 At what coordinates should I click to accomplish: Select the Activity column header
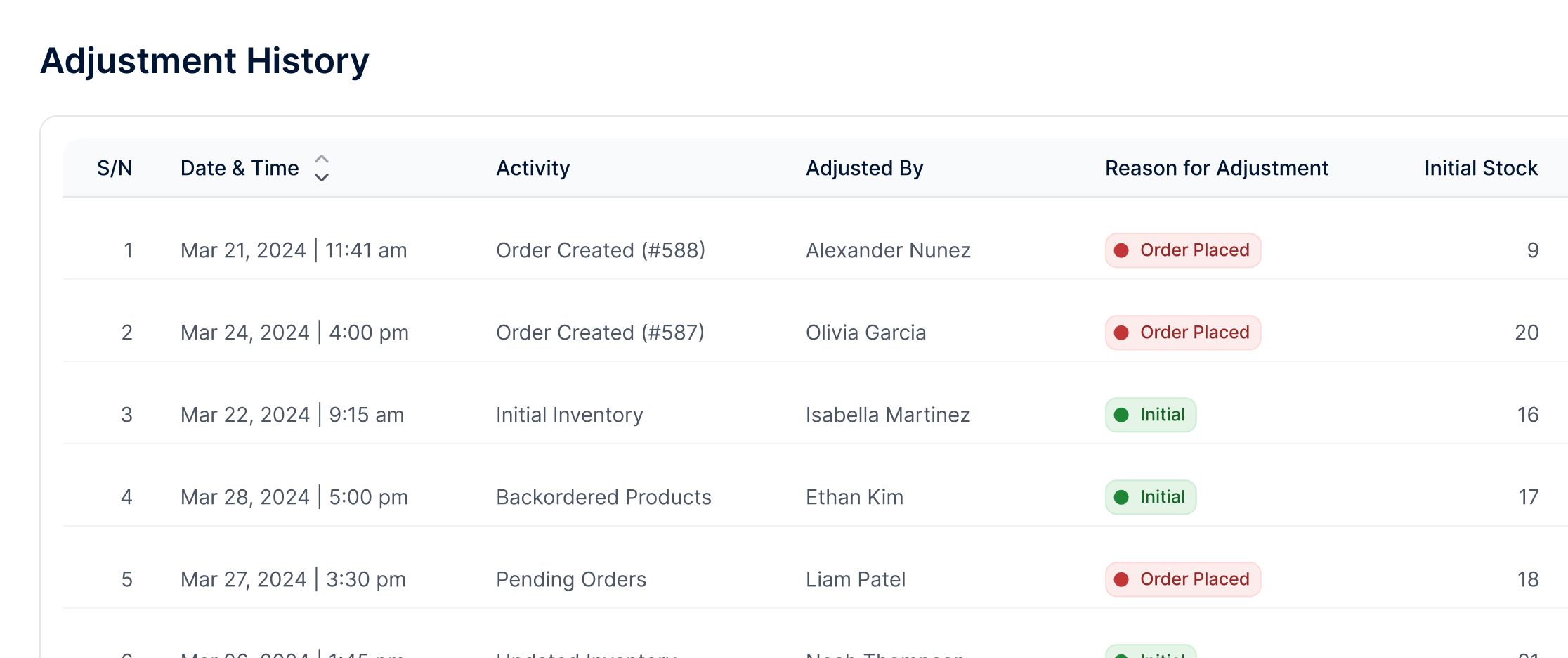coord(533,169)
